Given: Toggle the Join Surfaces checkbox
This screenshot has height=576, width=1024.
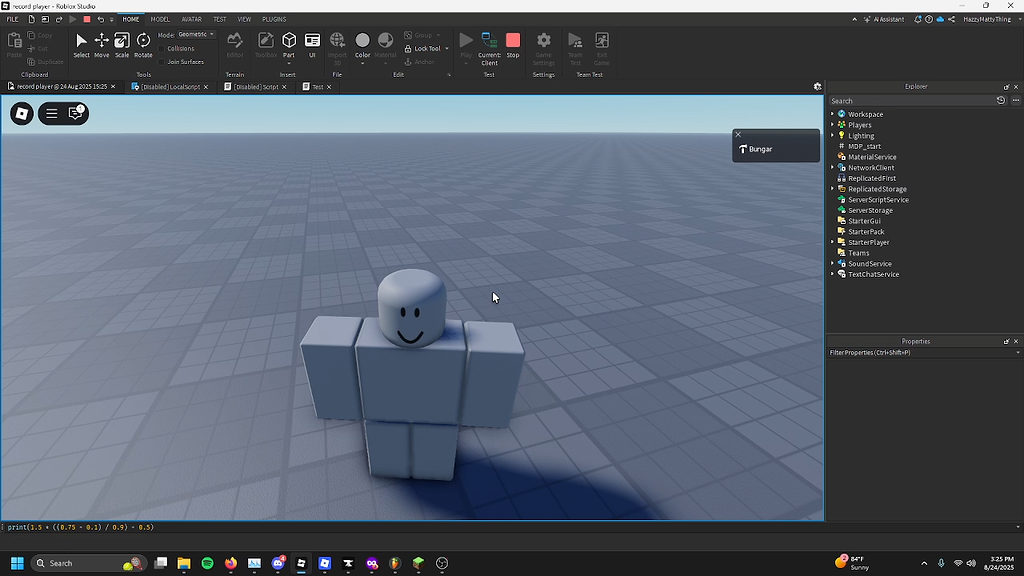Looking at the screenshot, I should (162, 62).
